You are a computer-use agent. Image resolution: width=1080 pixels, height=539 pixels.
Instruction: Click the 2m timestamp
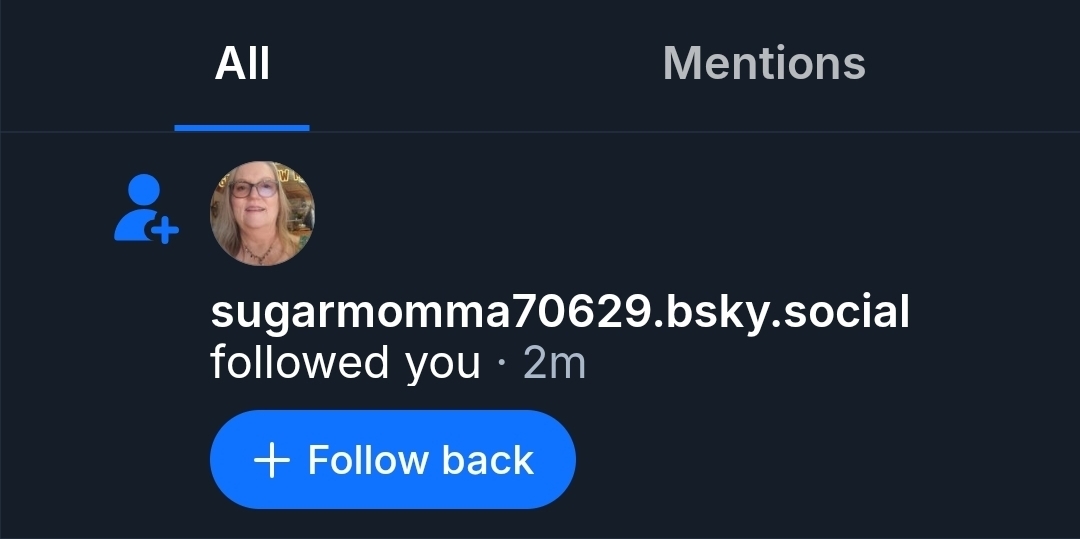(x=554, y=363)
